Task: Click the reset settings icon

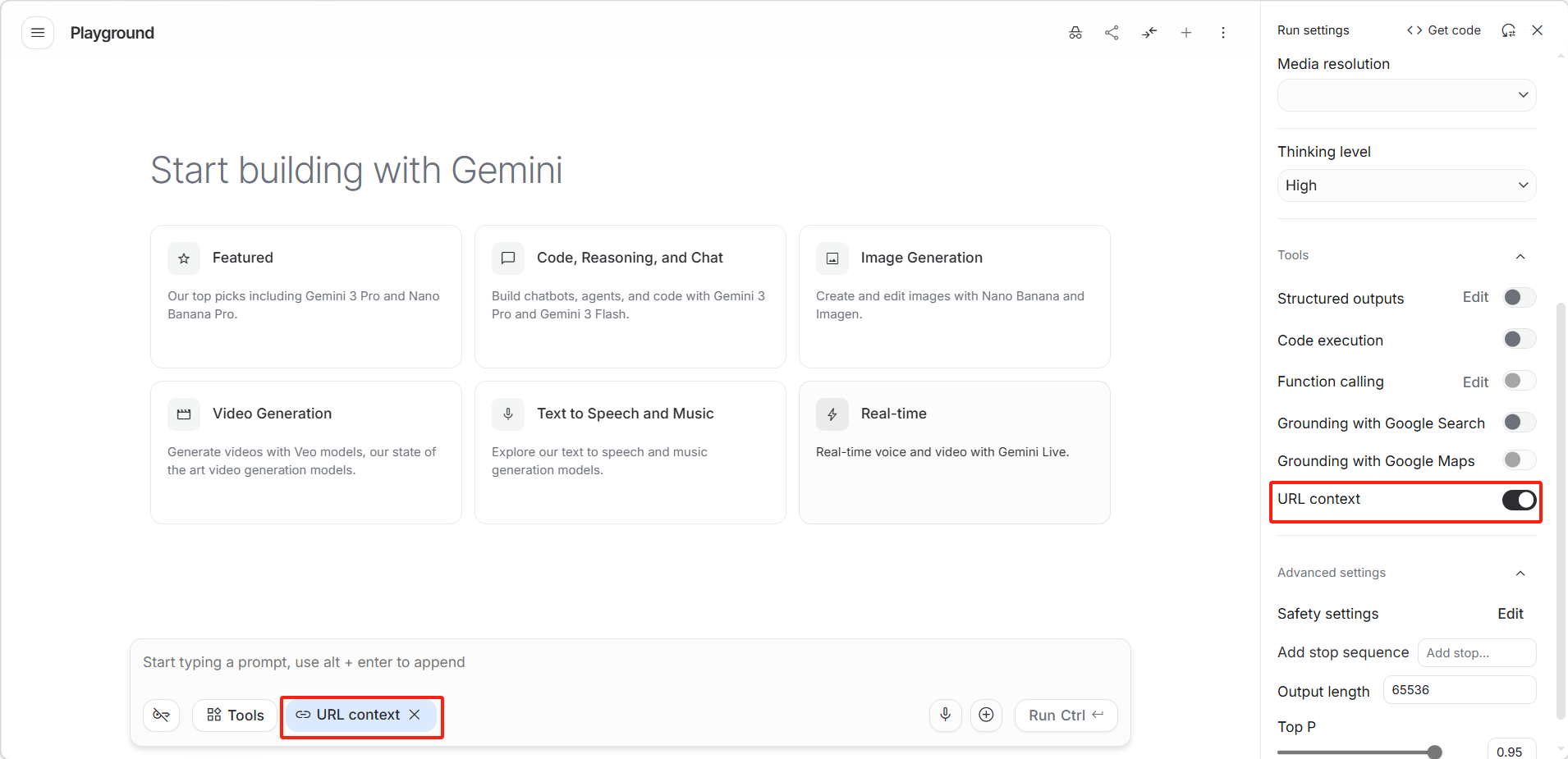Action: tap(1508, 30)
